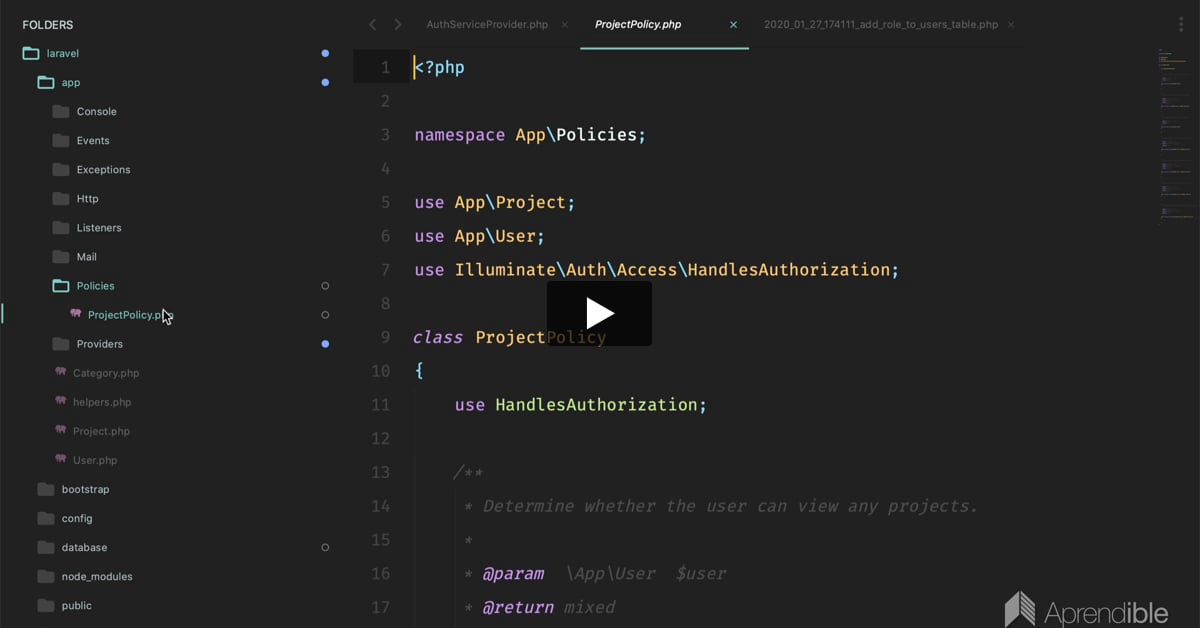This screenshot has width=1200, height=628.
Task: Click the FOLDERS sidebar heading
Action: click(48, 25)
